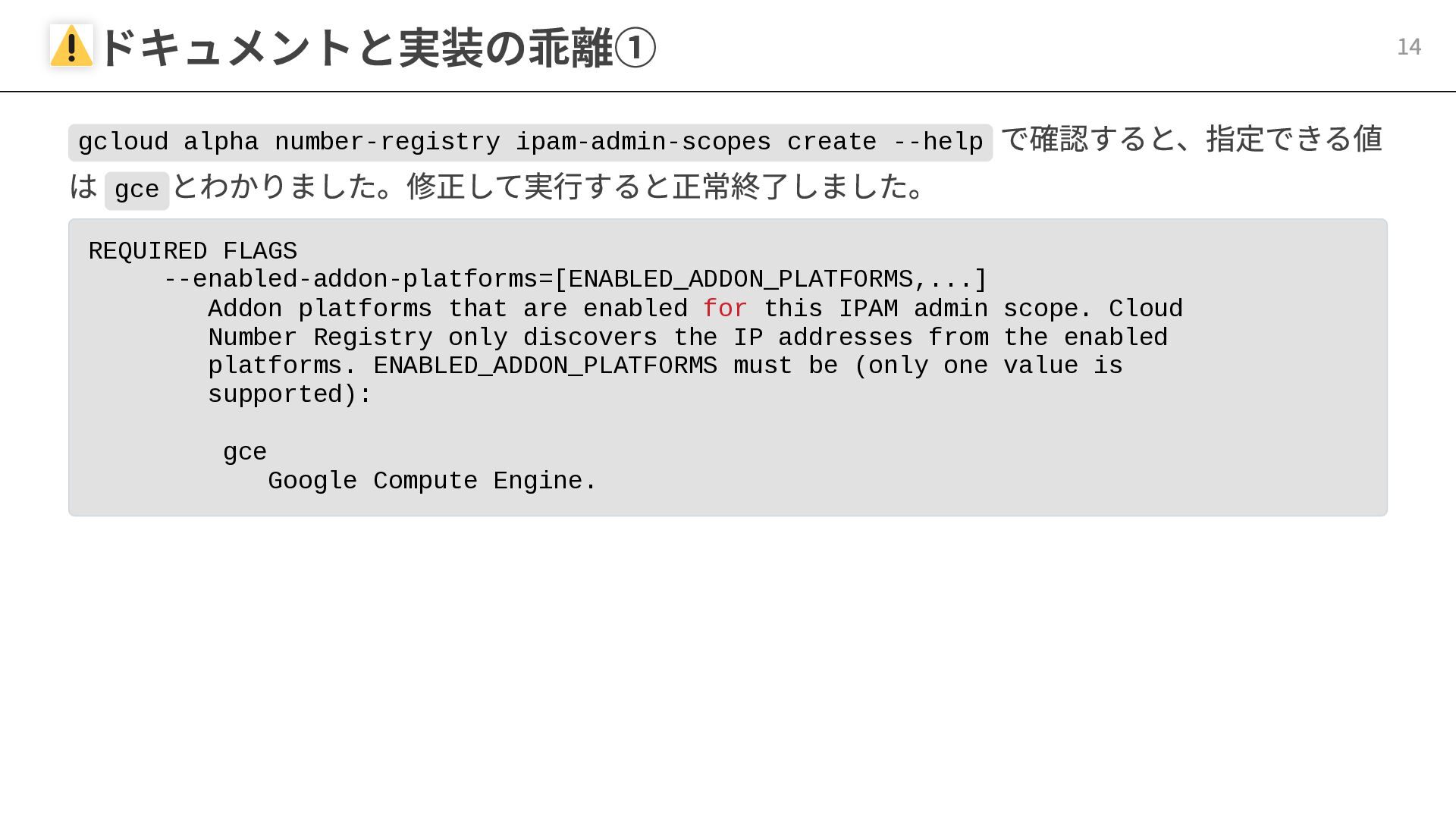
Task: Click the Google Compute Engine description text
Action: point(432,481)
